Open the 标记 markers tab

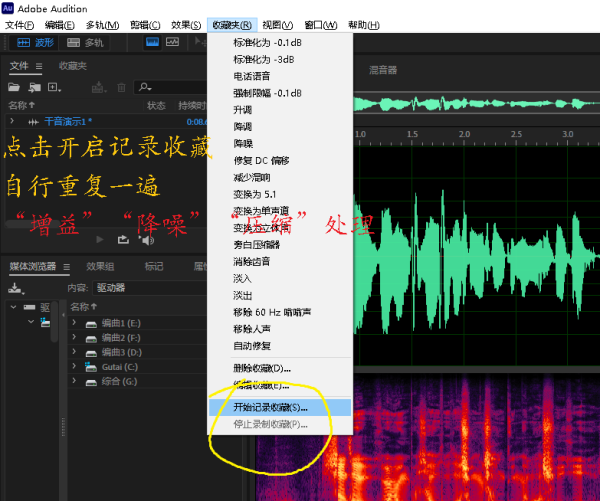tap(153, 267)
